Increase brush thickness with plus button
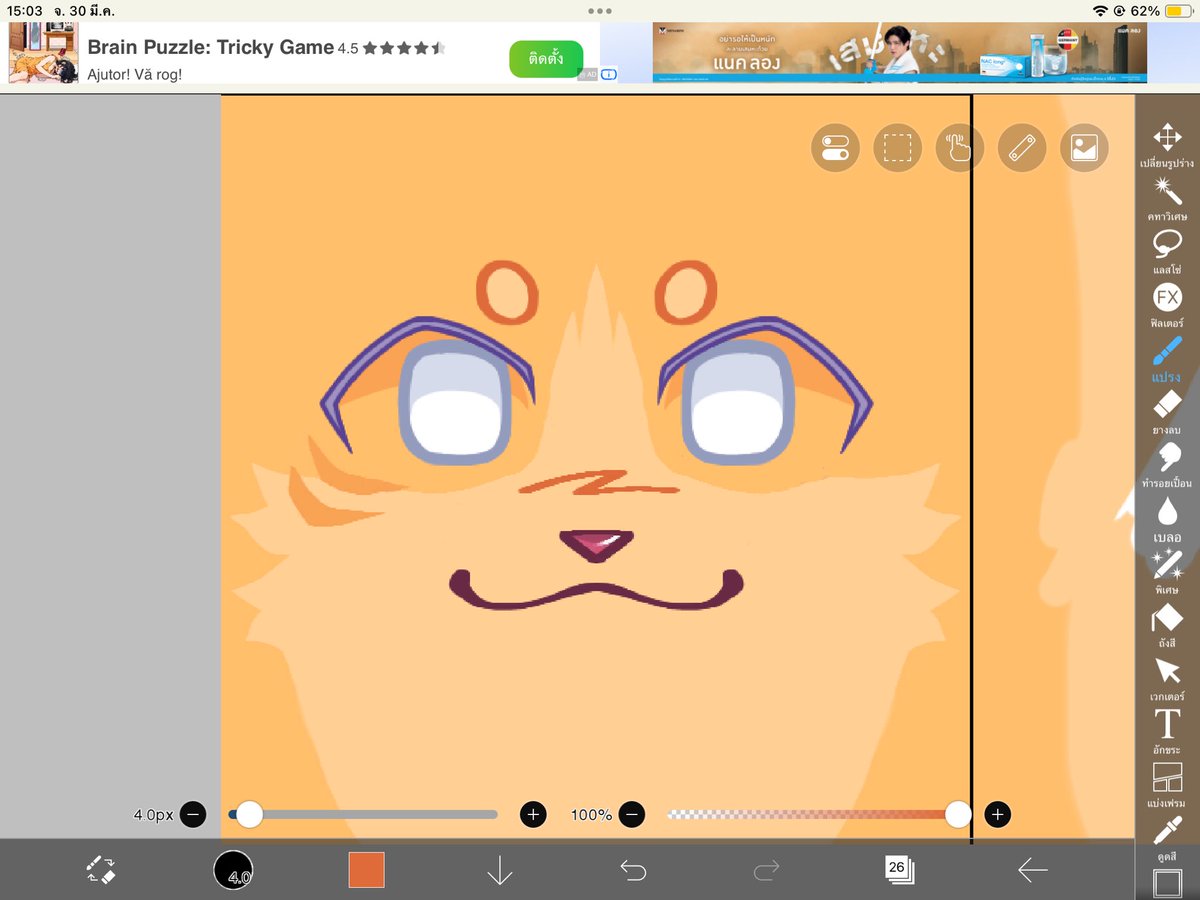The height and width of the screenshot is (900, 1200). tap(533, 814)
